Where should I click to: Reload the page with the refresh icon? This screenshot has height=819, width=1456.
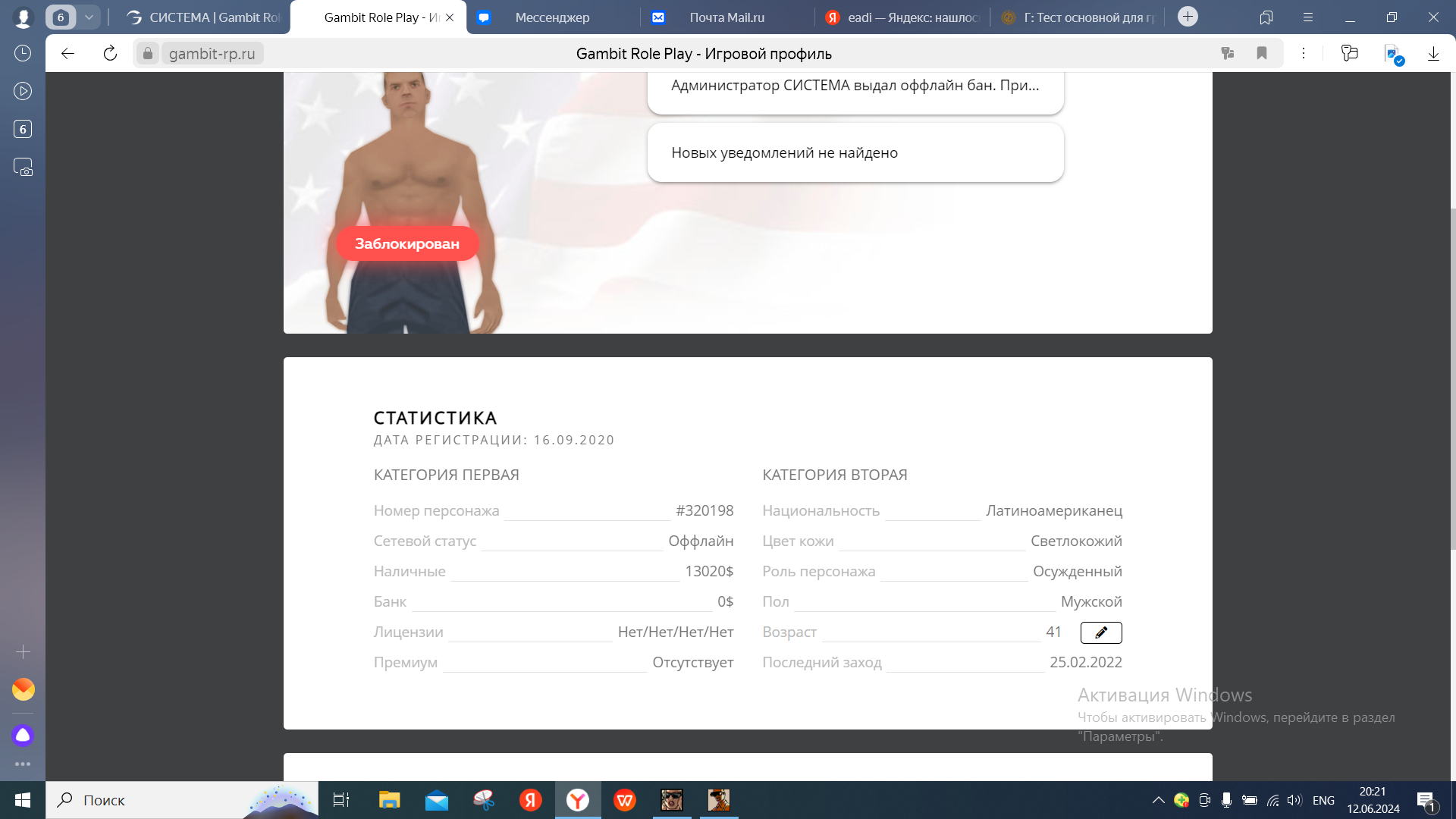[110, 53]
